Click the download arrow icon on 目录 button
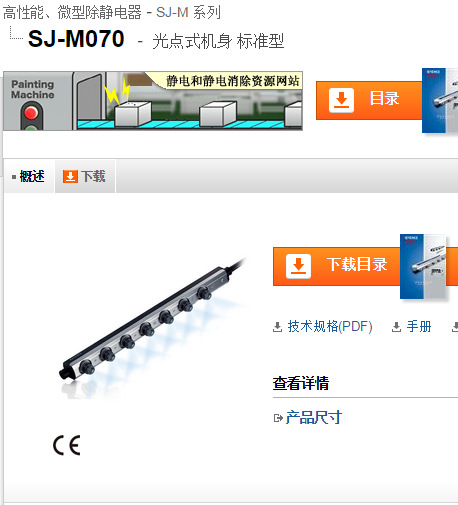This screenshot has width=458, height=505. pyautogui.click(x=341, y=100)
